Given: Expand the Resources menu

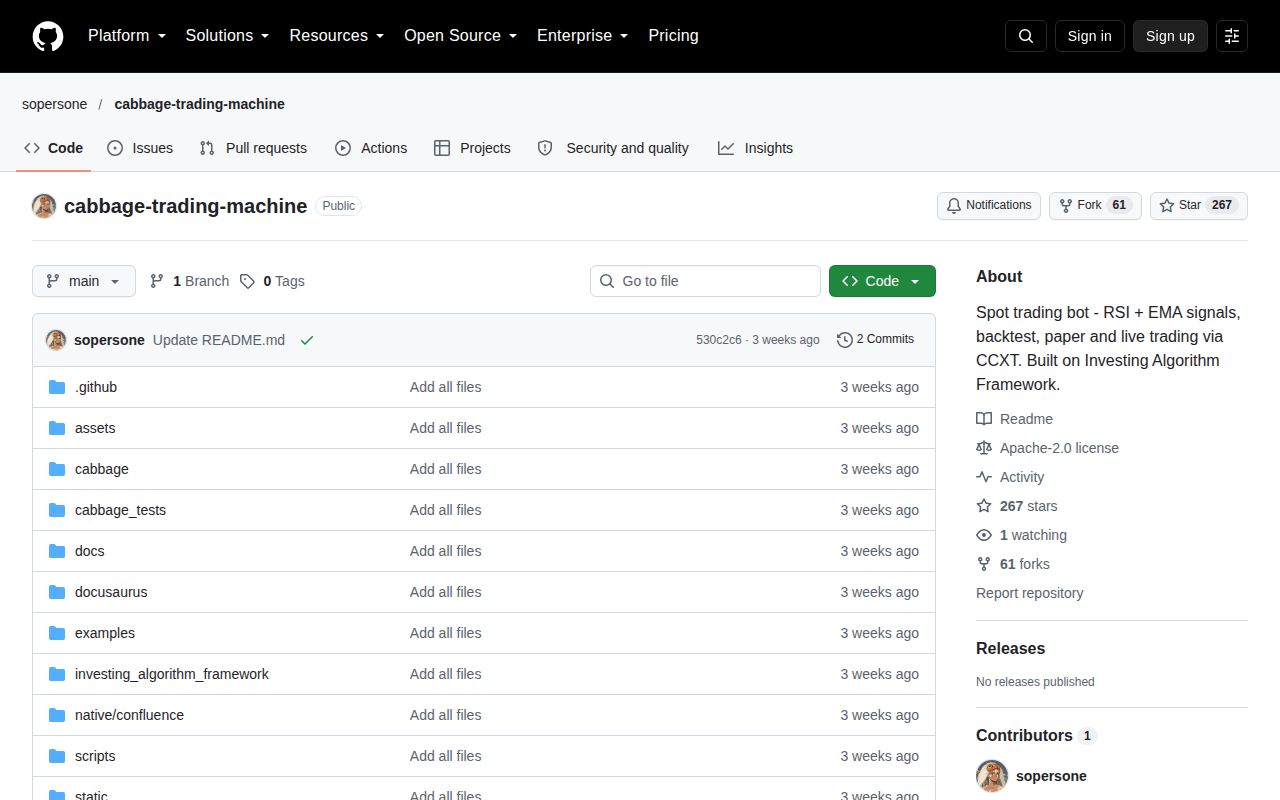Looking at the screenshot, I should (337, 36).
